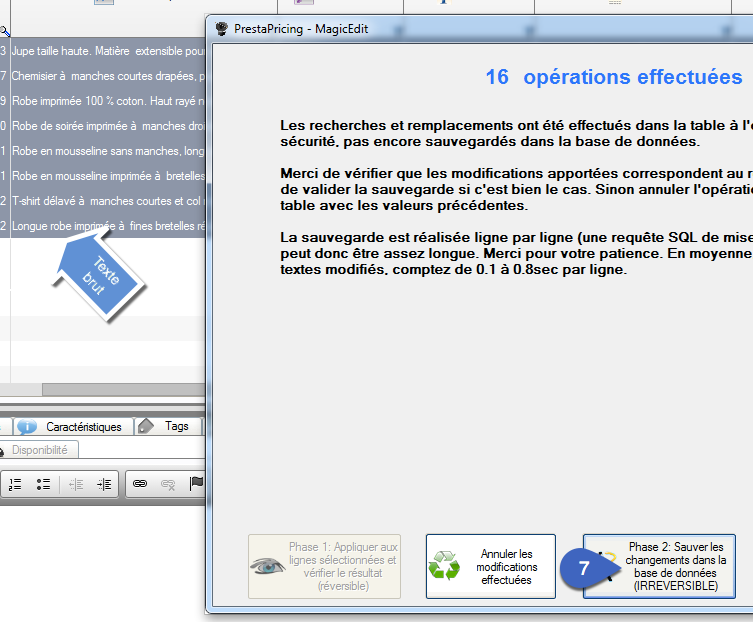Click the bulleted list icon

[43, 484]
